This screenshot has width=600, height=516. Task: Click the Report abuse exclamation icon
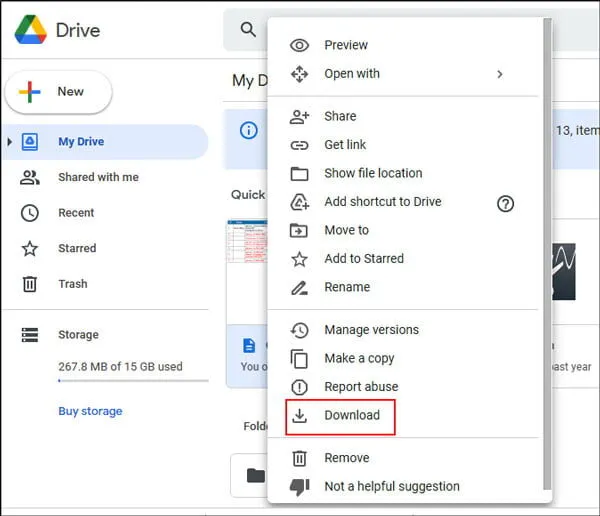coord(299,387)
